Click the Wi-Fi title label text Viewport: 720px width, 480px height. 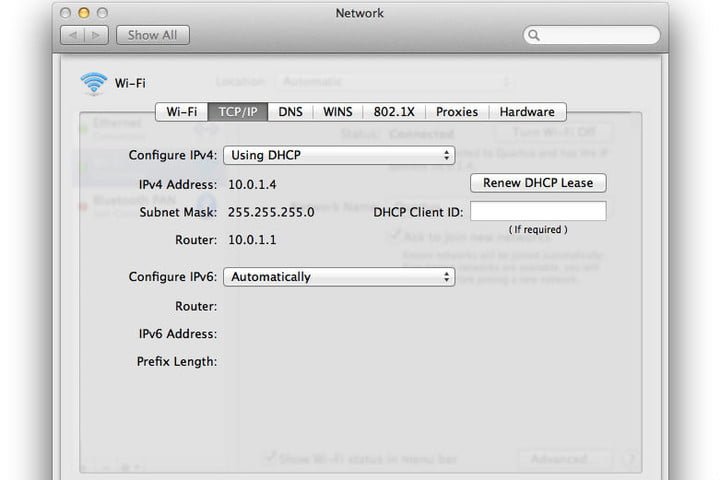(130, 83)
